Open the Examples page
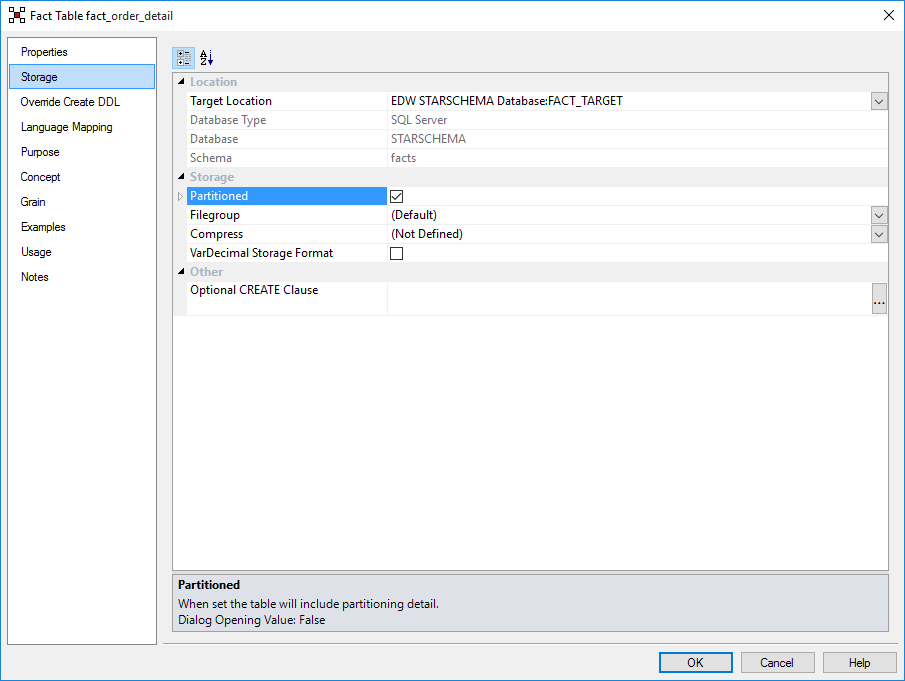The height and width of the screenshot is (681, 905). point(82,227)
